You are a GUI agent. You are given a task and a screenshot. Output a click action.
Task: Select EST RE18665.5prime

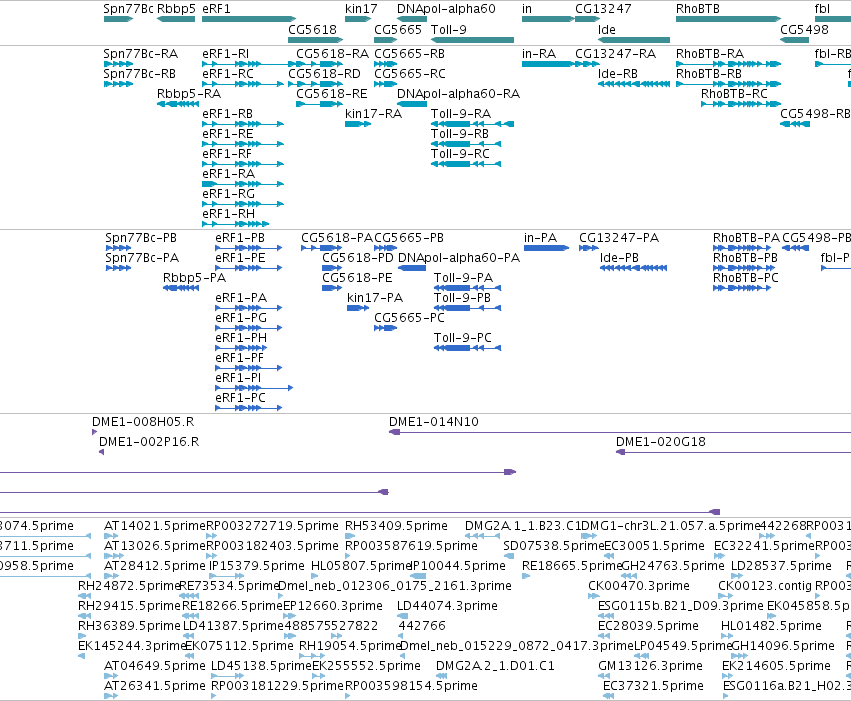(571, 566)
